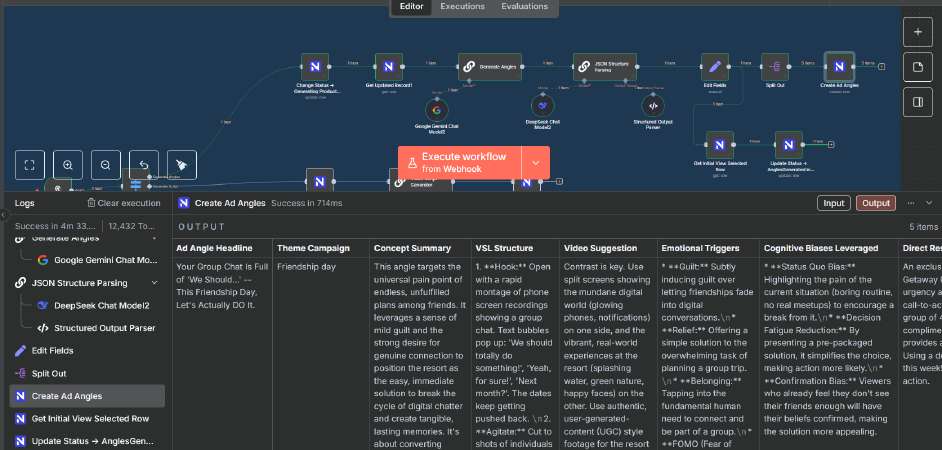The height and width of the screenshot is (450, 942).
Task: Select the Split Out canvas node
Action: [x=775, y=67]
